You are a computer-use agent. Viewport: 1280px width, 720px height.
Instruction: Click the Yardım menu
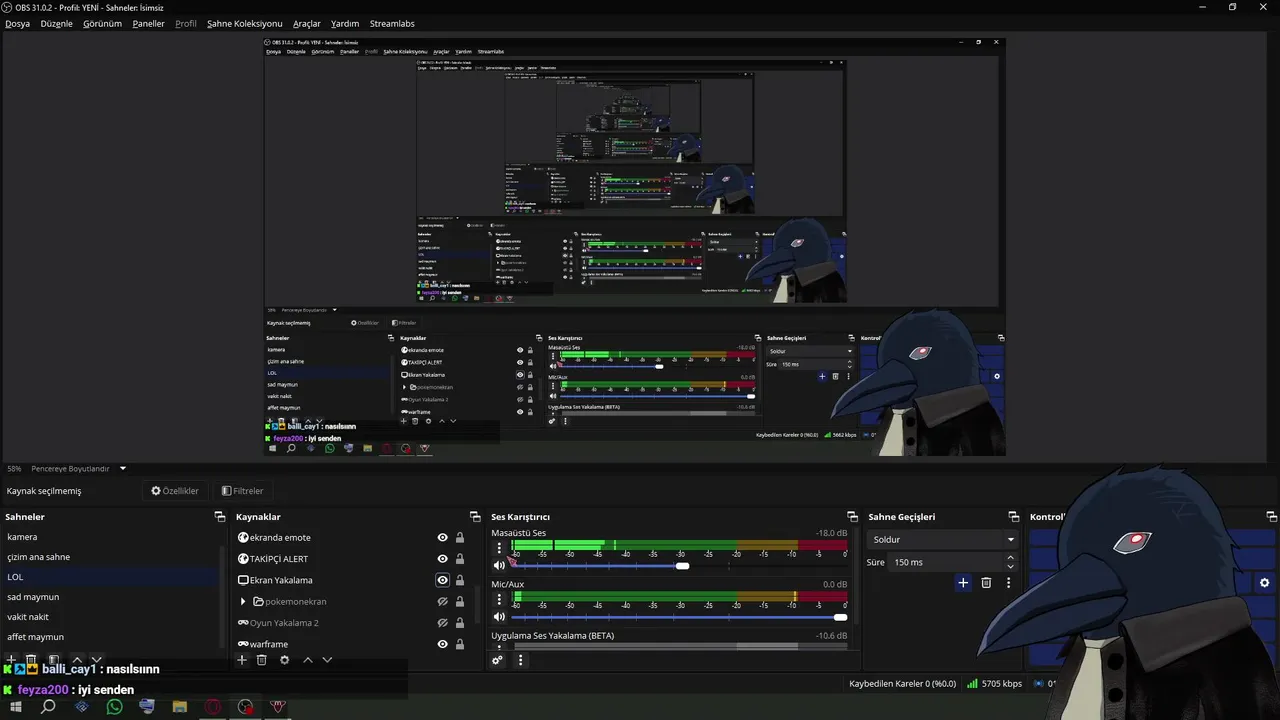345,23
